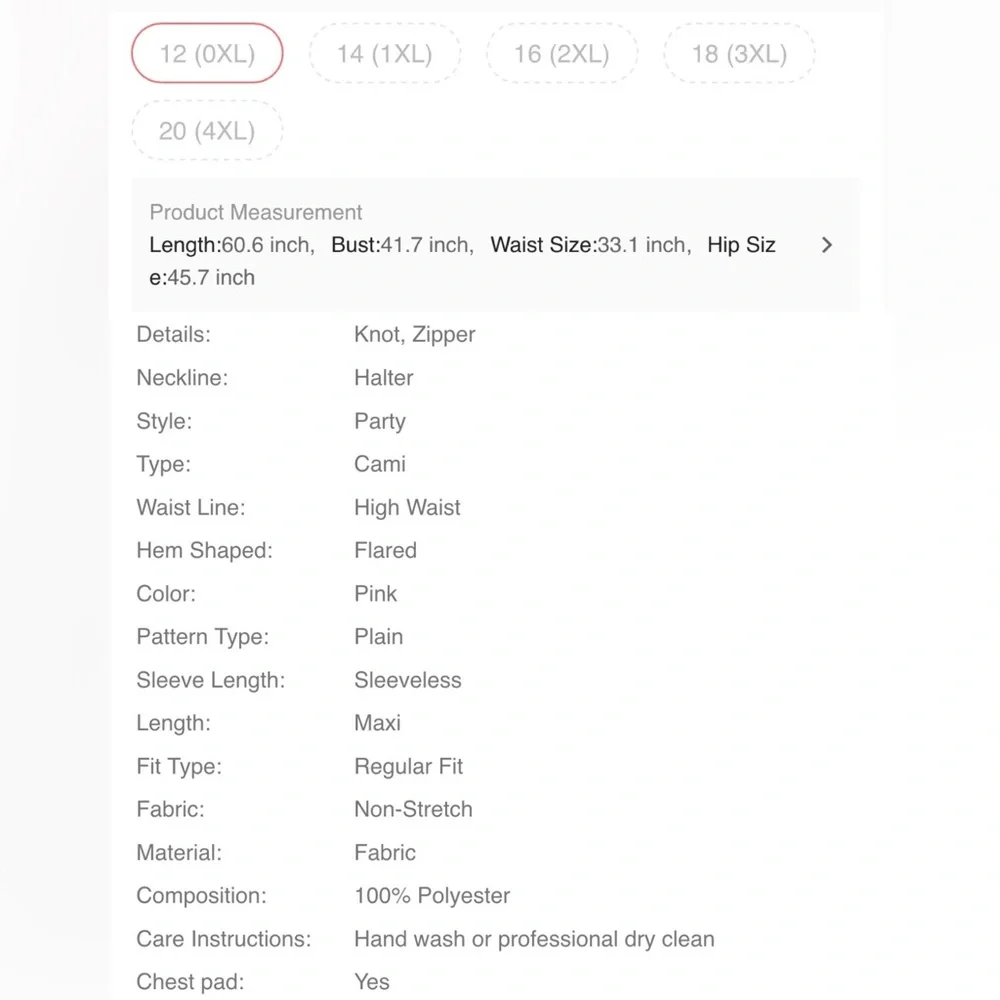The image size is (1000, 1000).
Task: Click the Waist Size 33.1 inch measurement
Action: click(591, 245)
